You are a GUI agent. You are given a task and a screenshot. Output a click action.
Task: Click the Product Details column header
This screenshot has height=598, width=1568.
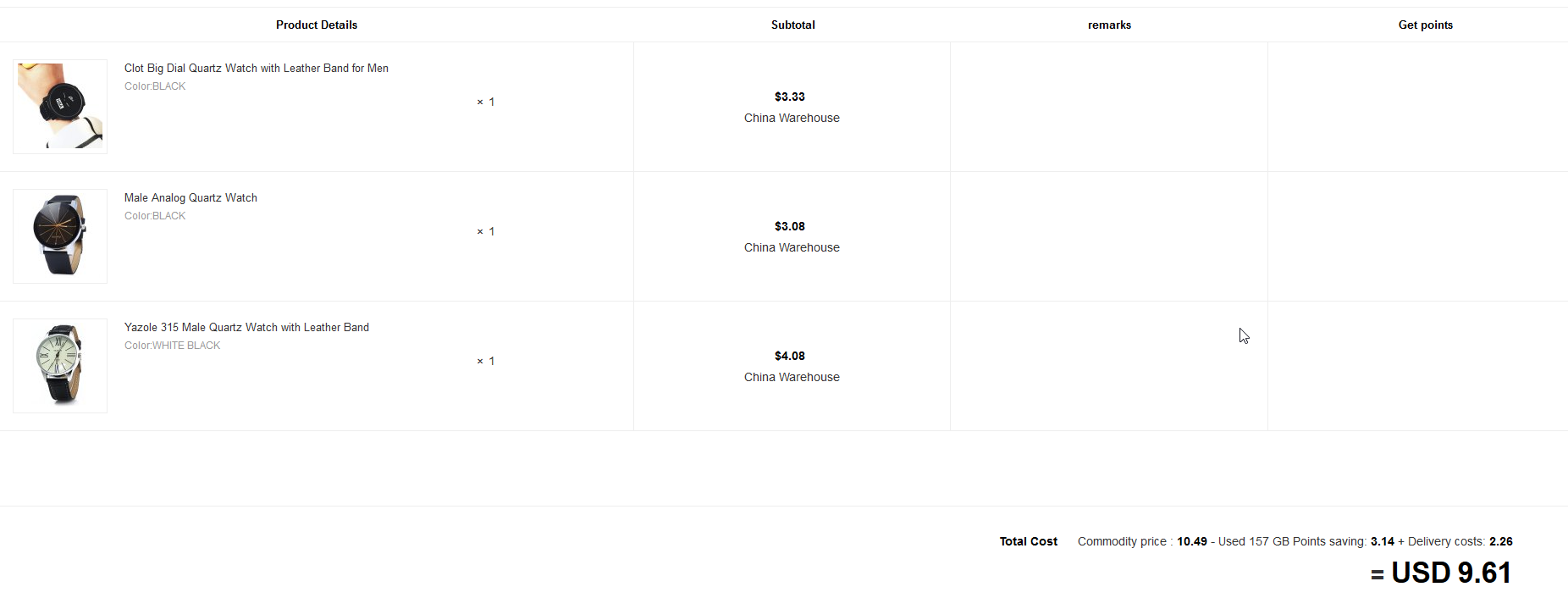point(317,25)
